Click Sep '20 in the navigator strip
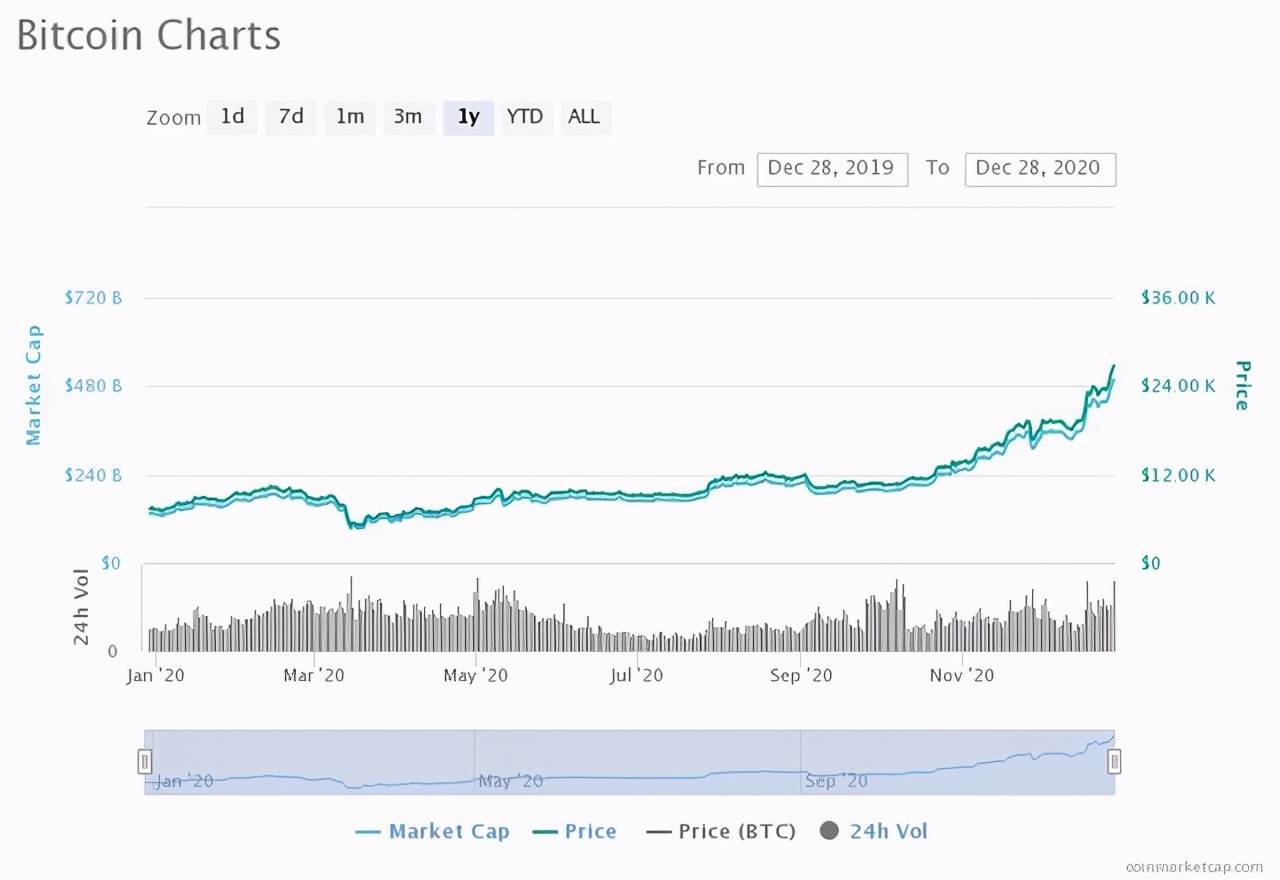 pyautogui.click(x=835, y=780)
